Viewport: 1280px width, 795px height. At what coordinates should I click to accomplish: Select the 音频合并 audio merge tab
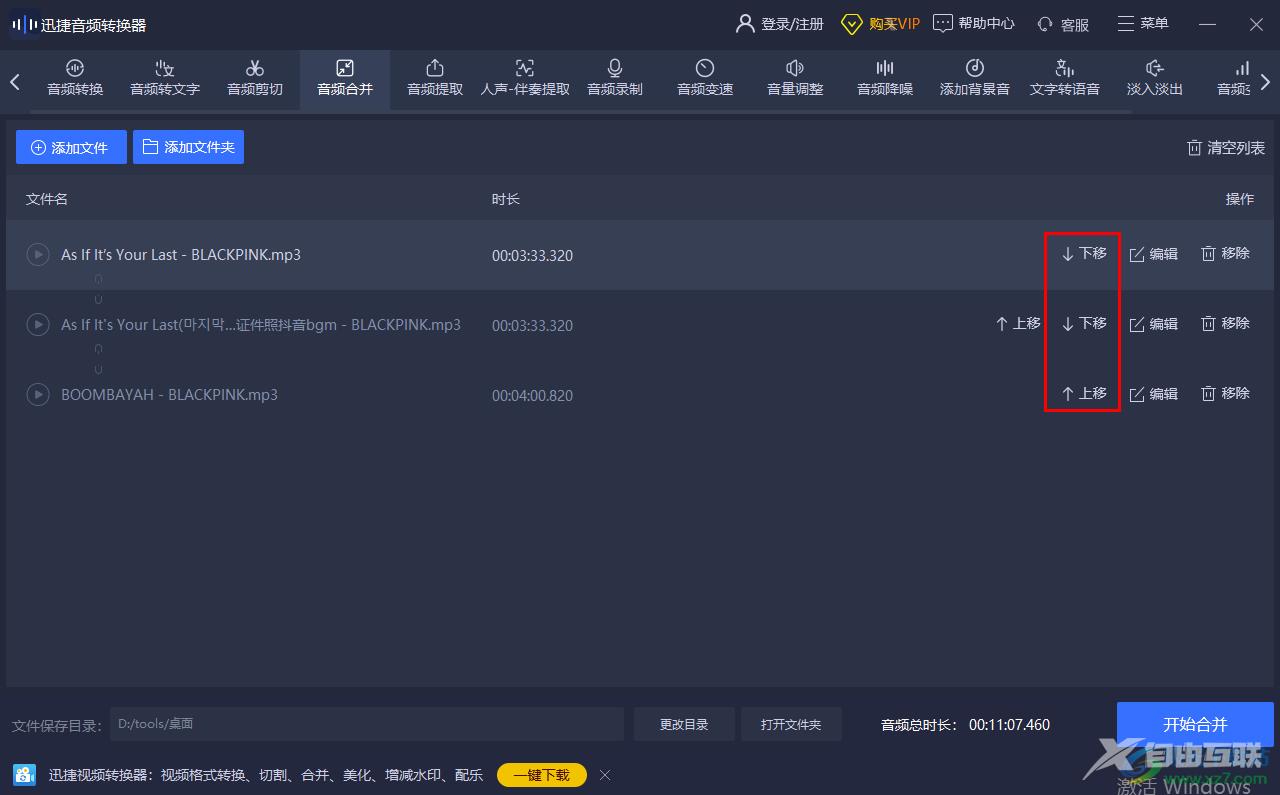pyautogui.click(x=345, y=78)
